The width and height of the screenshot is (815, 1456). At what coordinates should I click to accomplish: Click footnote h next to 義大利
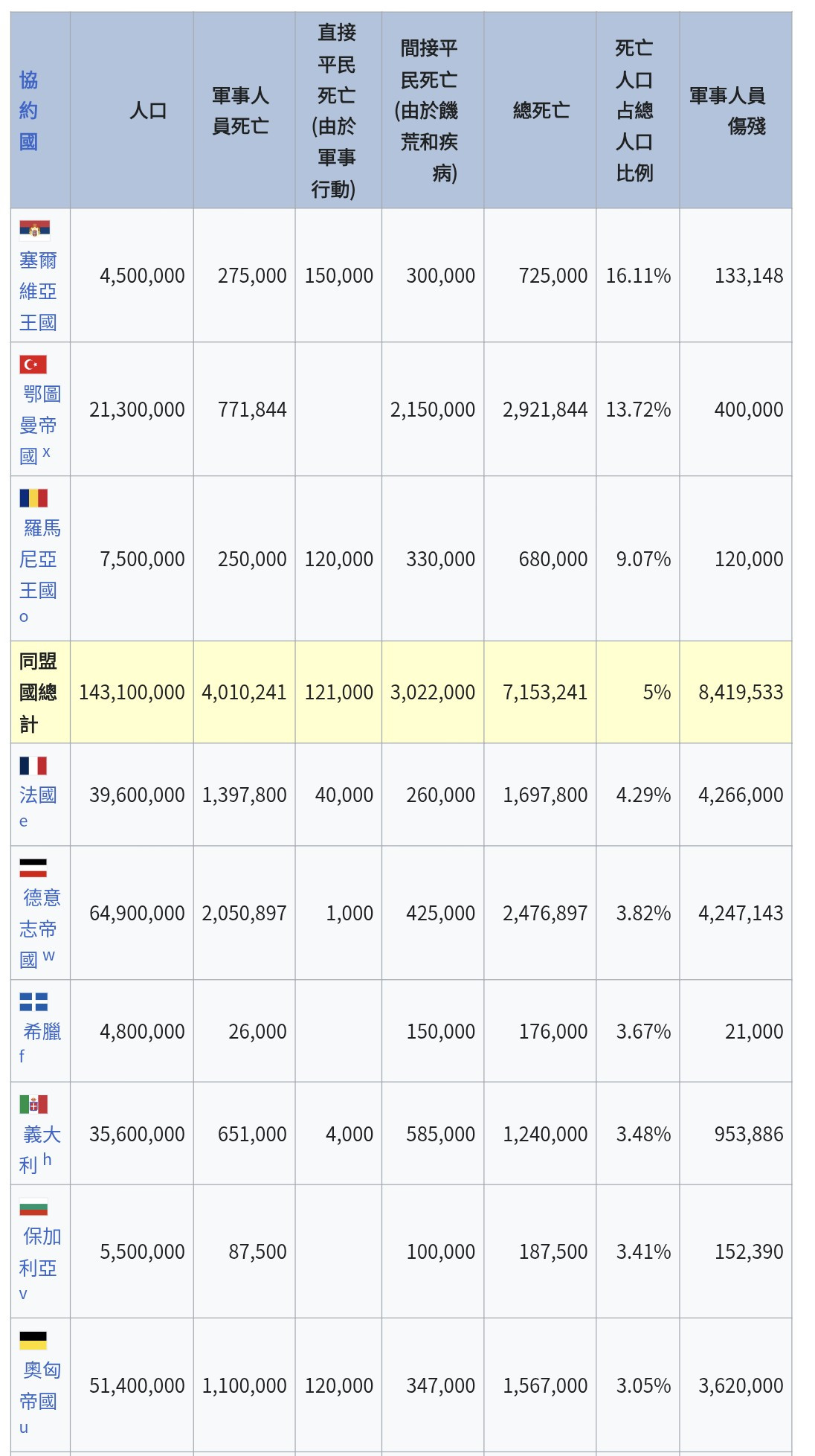click(47, 1159)
